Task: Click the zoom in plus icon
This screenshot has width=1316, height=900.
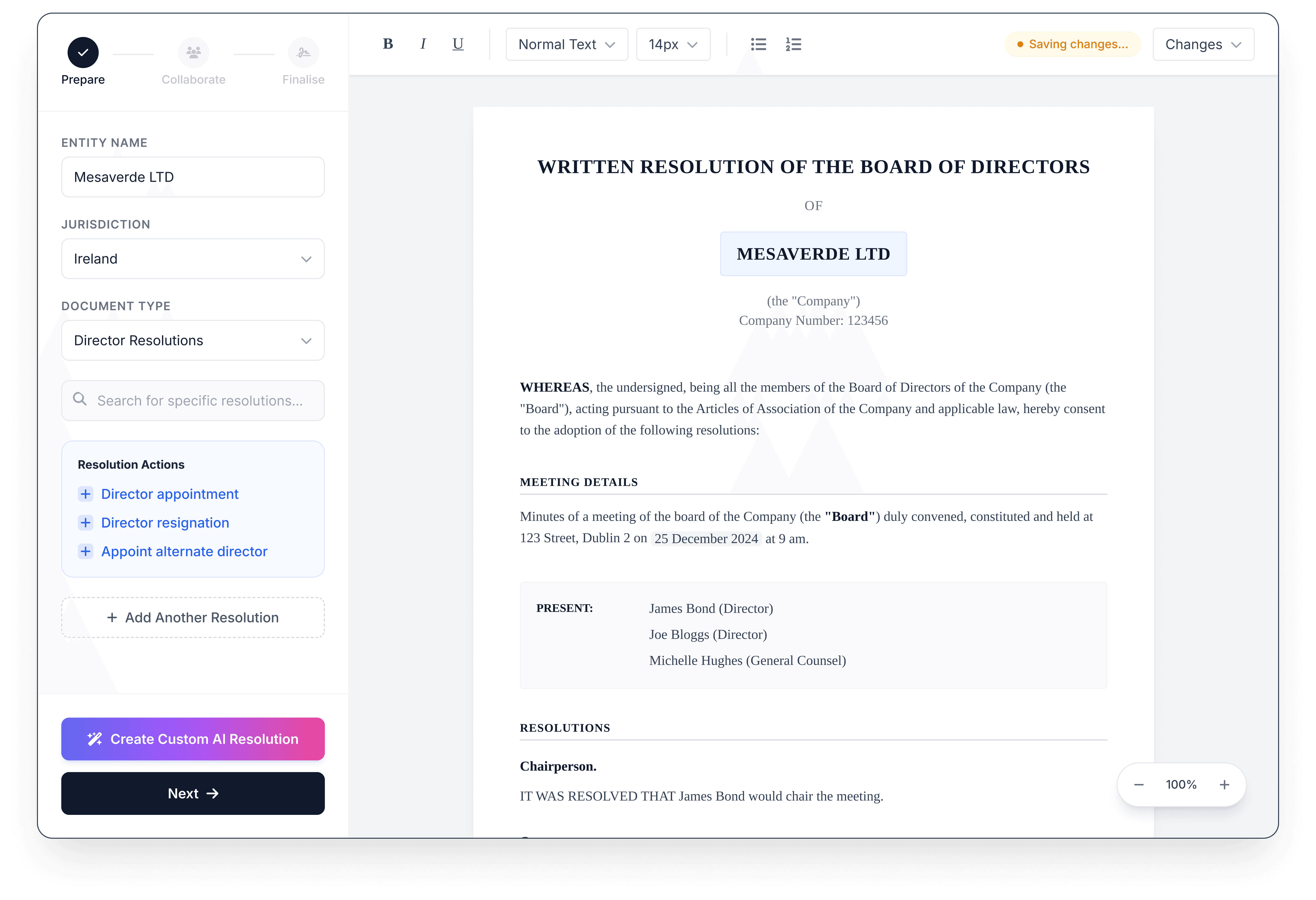Action: coord(1224,784)
